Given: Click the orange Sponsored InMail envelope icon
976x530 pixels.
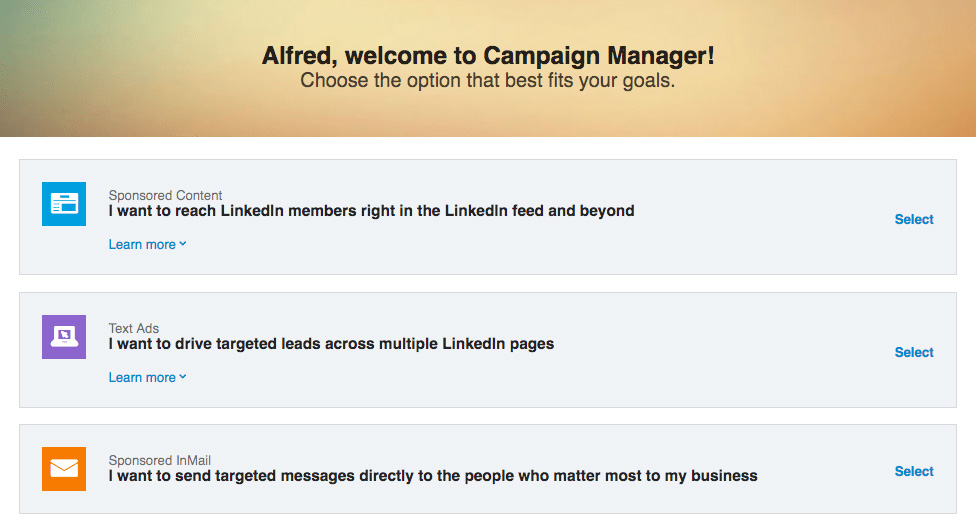Looking at the screenshot, I should (64, 469).
